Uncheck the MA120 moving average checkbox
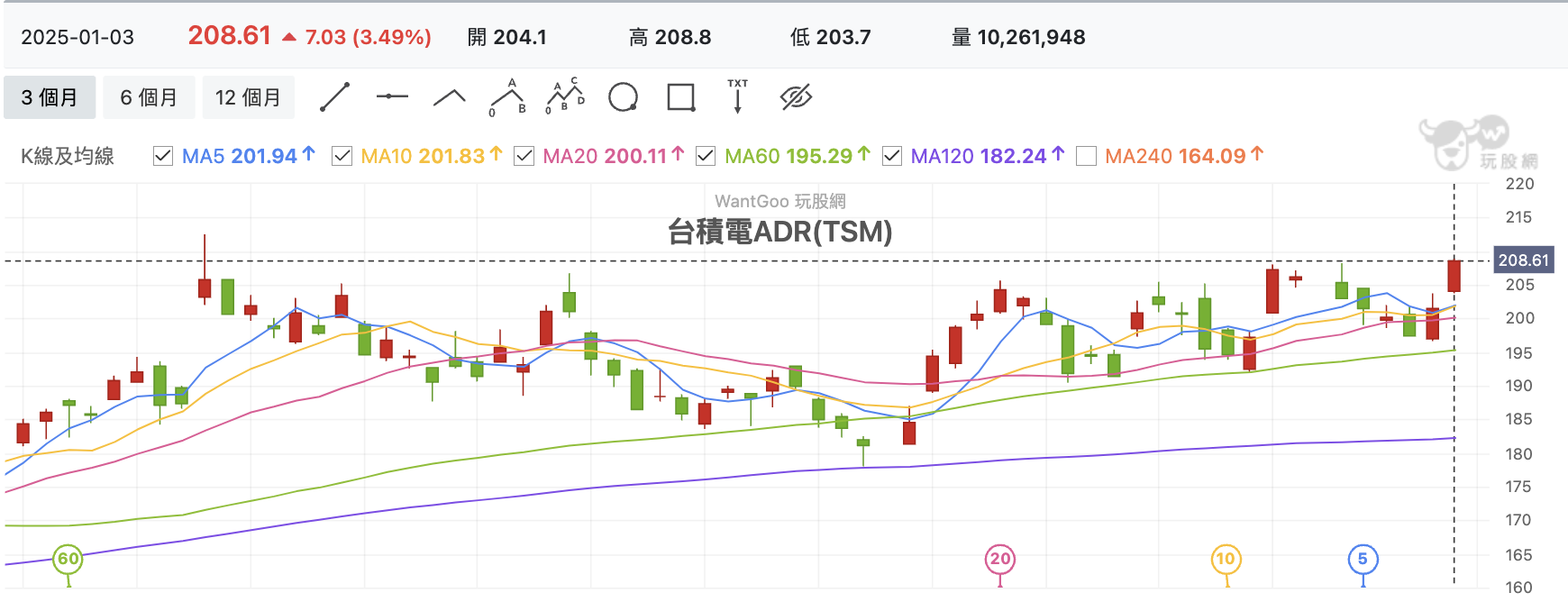This screenshot has width=1568, height=602. click(892, 157)
